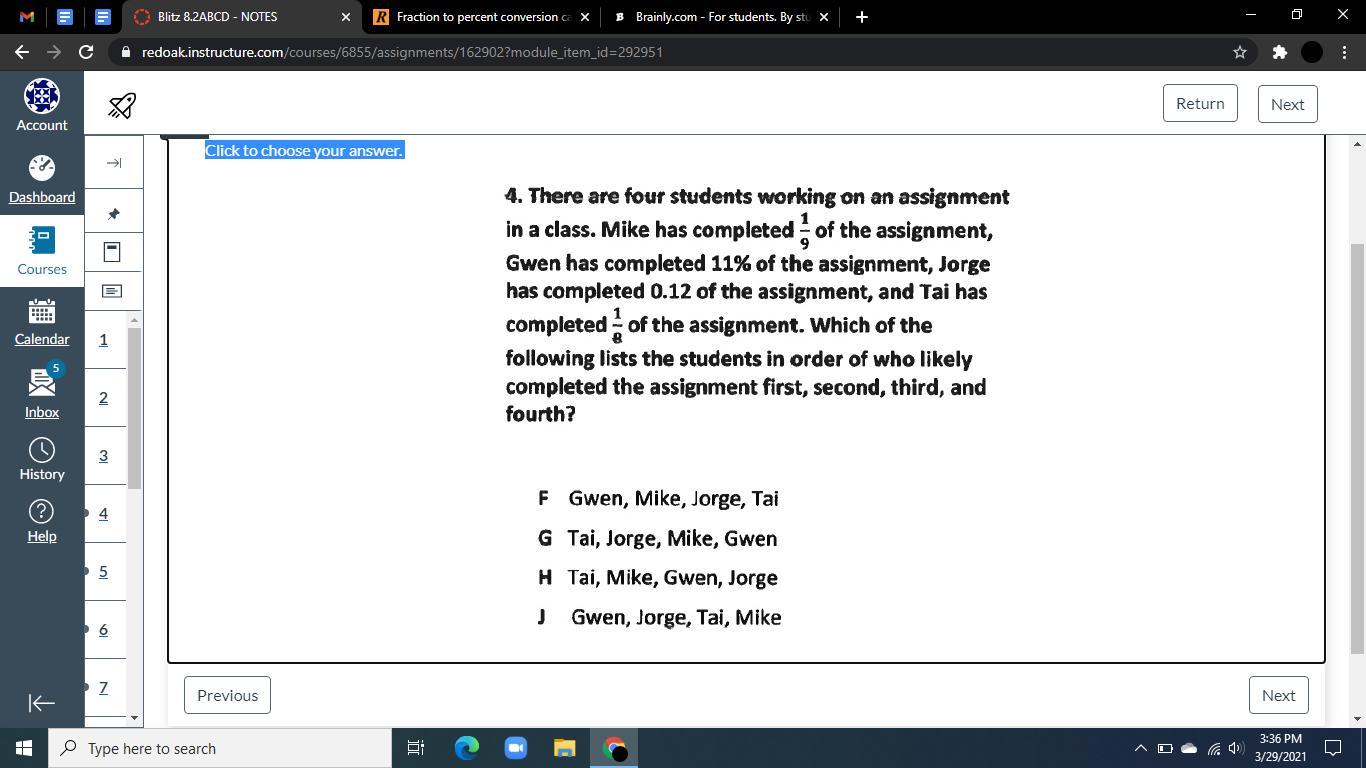1366x768 pixels.
Task: Click the top Next button
Action: tap(1287, 104)
